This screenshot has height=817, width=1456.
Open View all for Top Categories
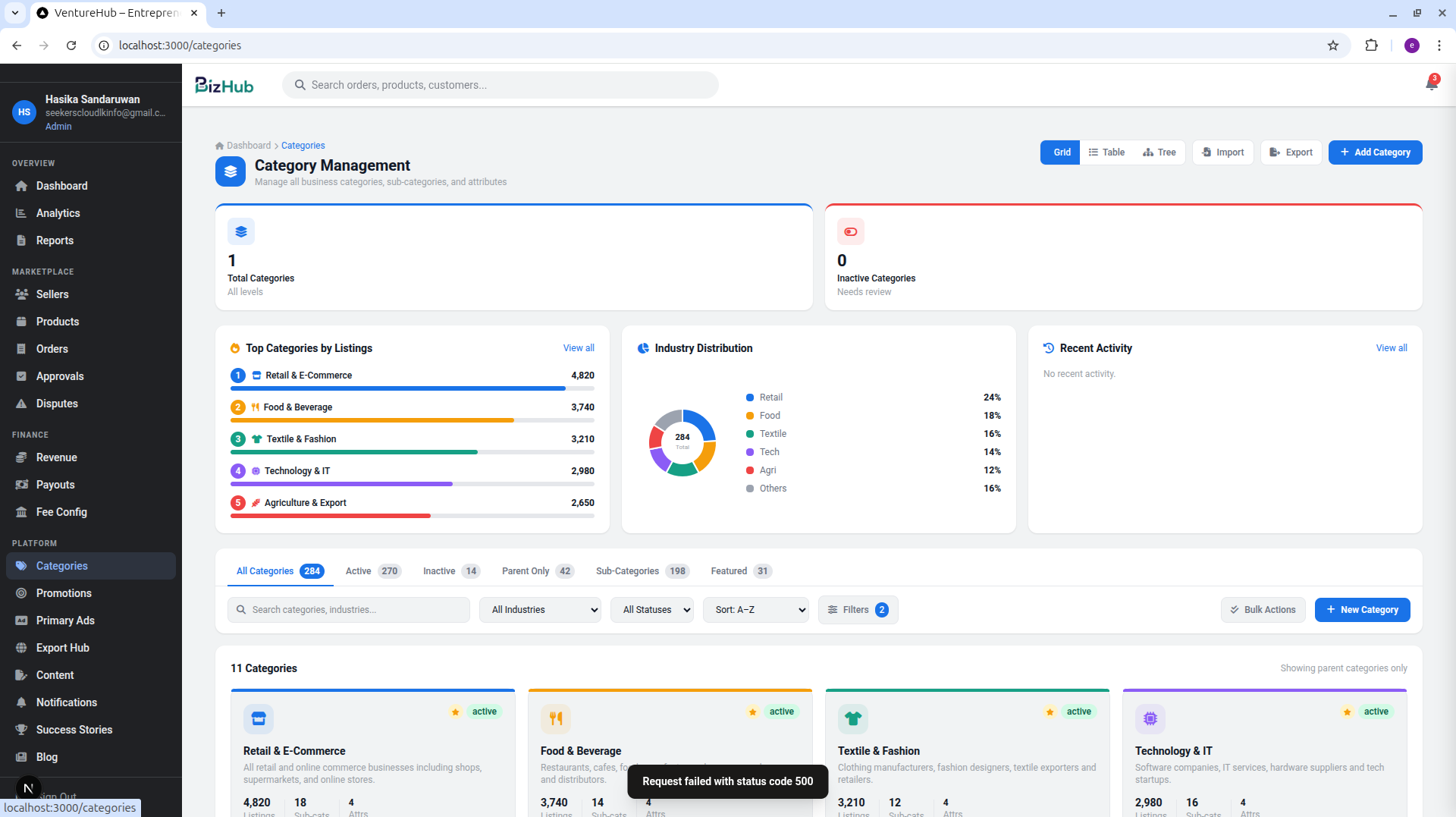579,348
